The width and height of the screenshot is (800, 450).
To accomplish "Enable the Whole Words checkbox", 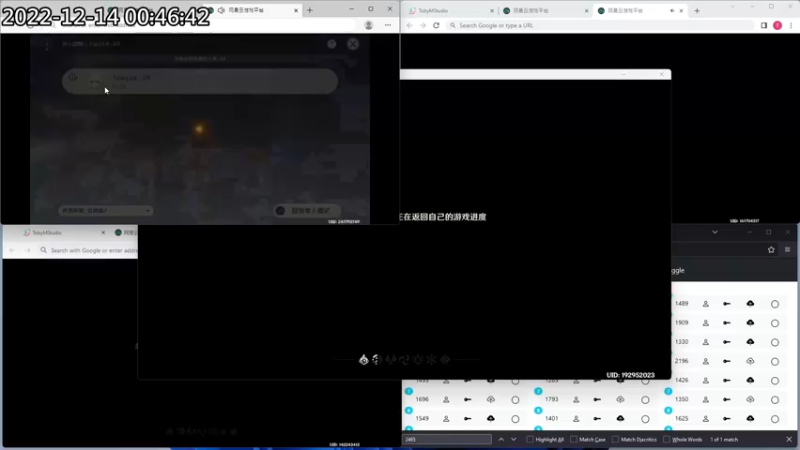I will coord(666,439).
